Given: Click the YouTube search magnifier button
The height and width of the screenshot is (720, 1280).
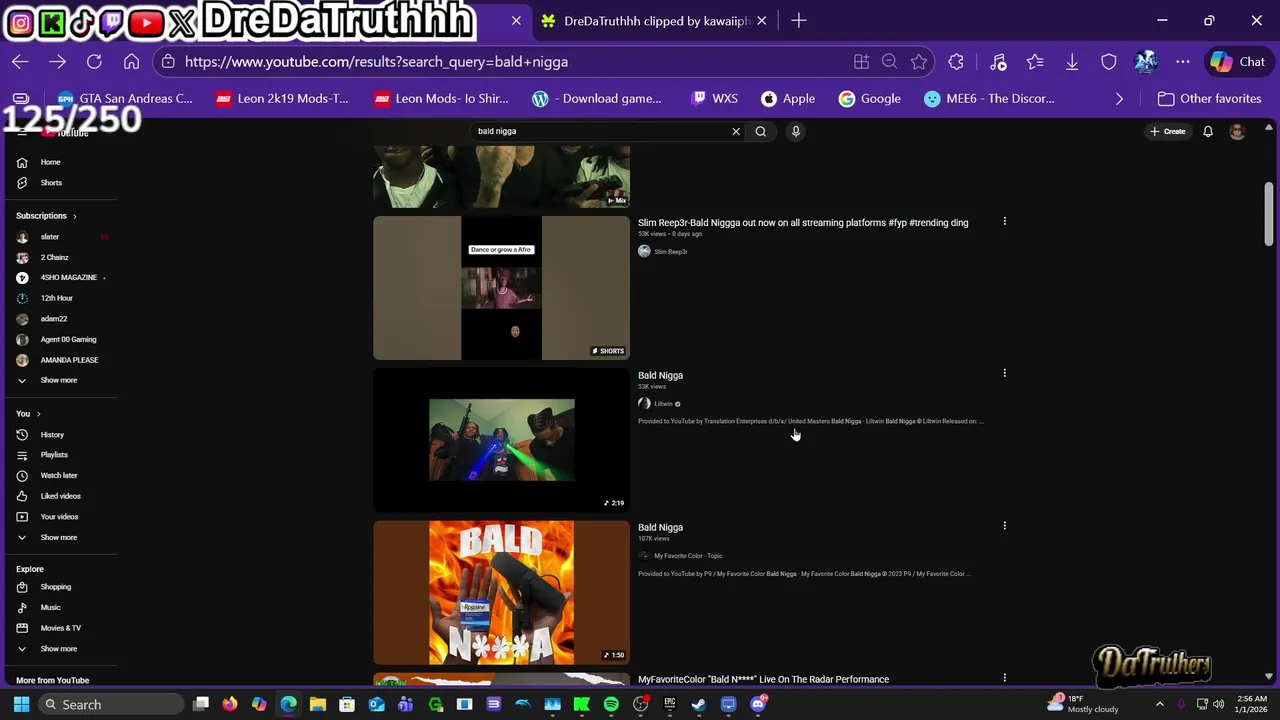Looking at the screenshot, I should coord(761,131).
